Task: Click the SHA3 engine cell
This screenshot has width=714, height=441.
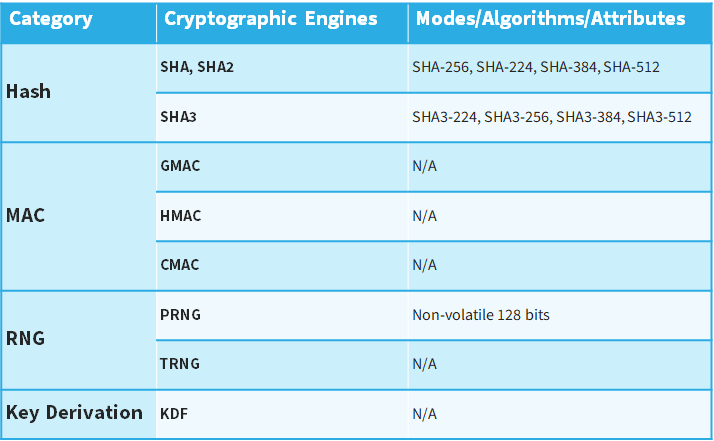Action: (x=178, y=117)
